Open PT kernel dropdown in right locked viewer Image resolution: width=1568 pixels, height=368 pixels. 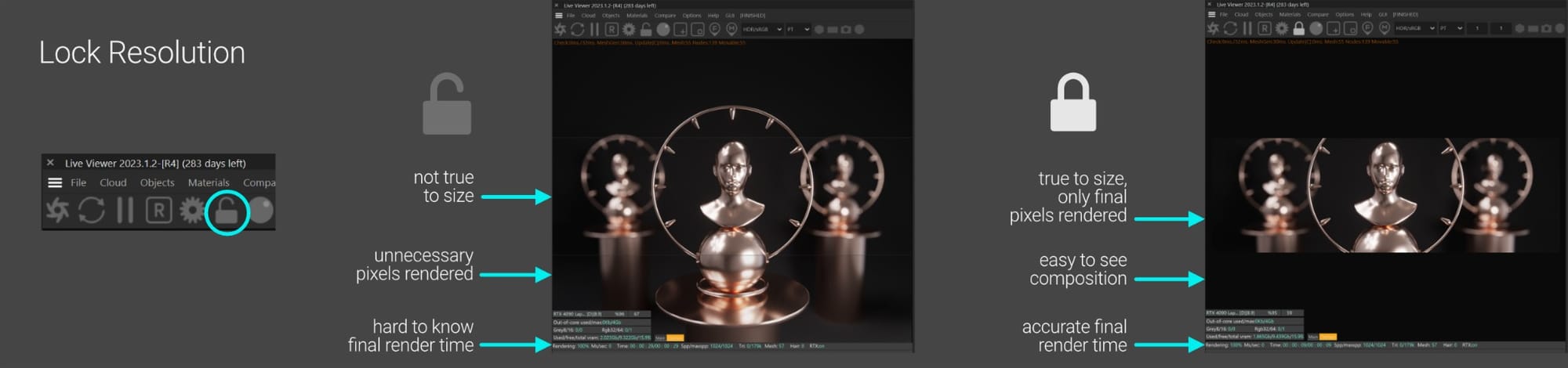(x=1451, y=28)
